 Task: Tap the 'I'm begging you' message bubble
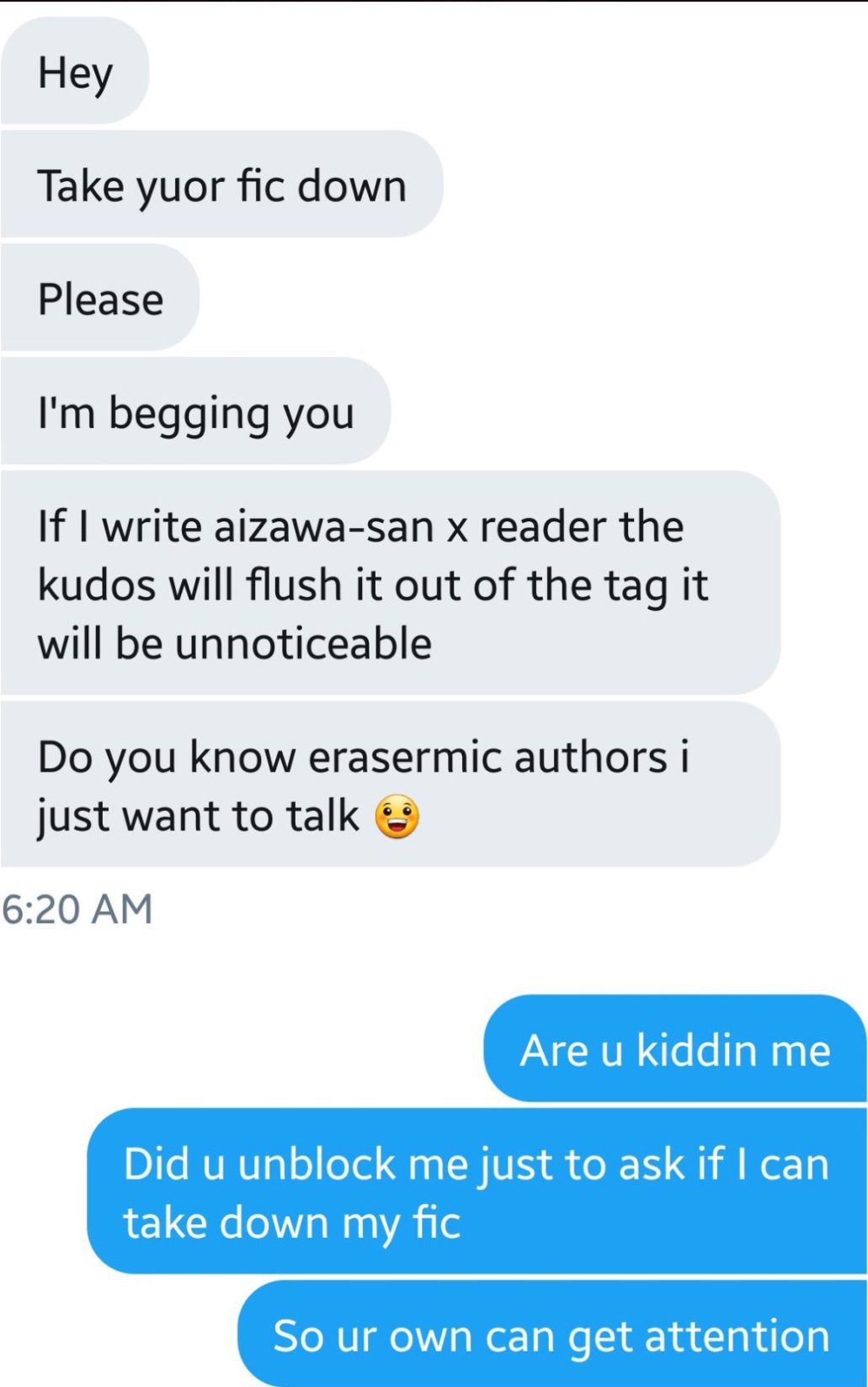pyautogui.click(x=195, y=412)
